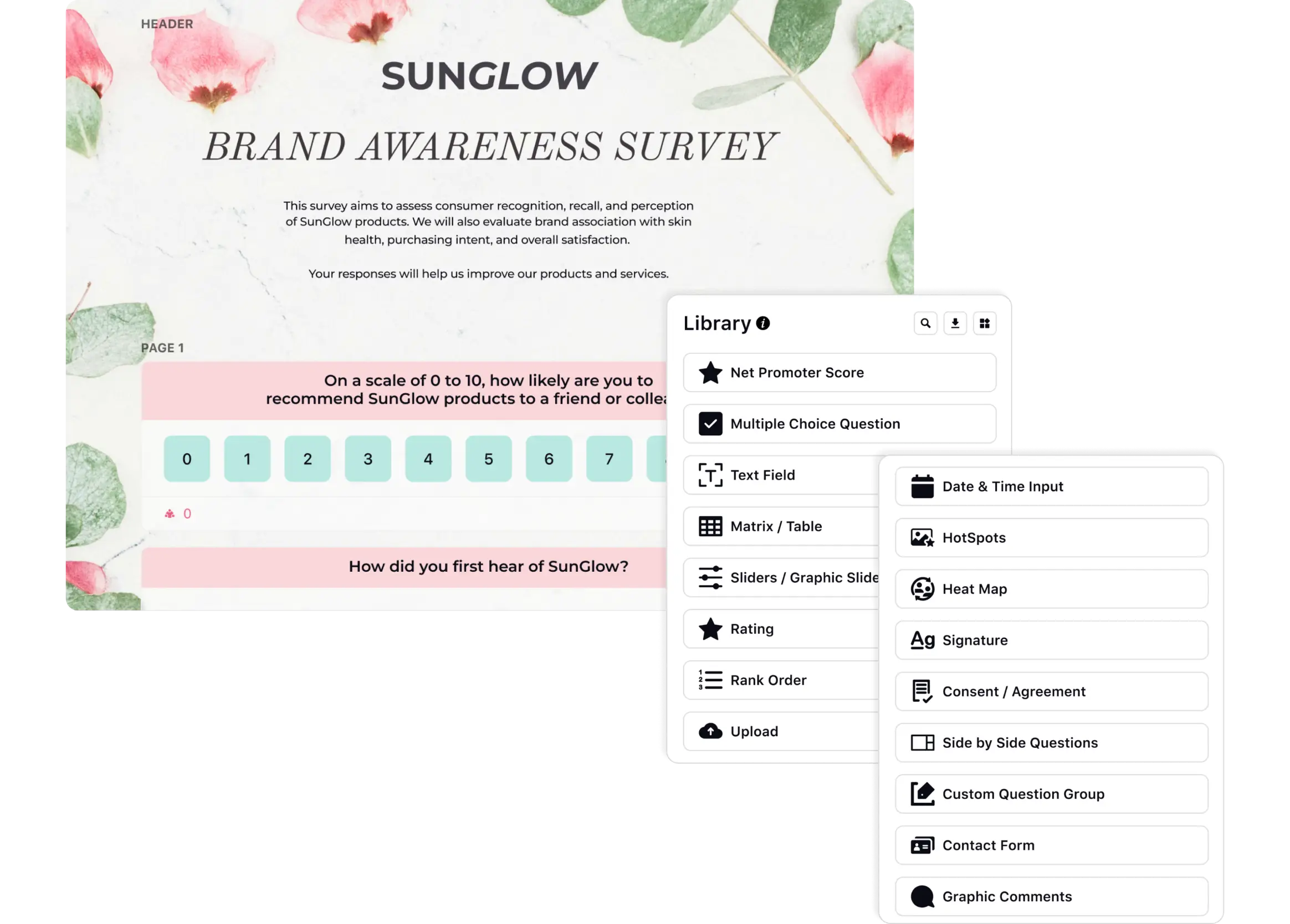
Task: Click the Net Promoter Score icon
Action: point(711,372)
